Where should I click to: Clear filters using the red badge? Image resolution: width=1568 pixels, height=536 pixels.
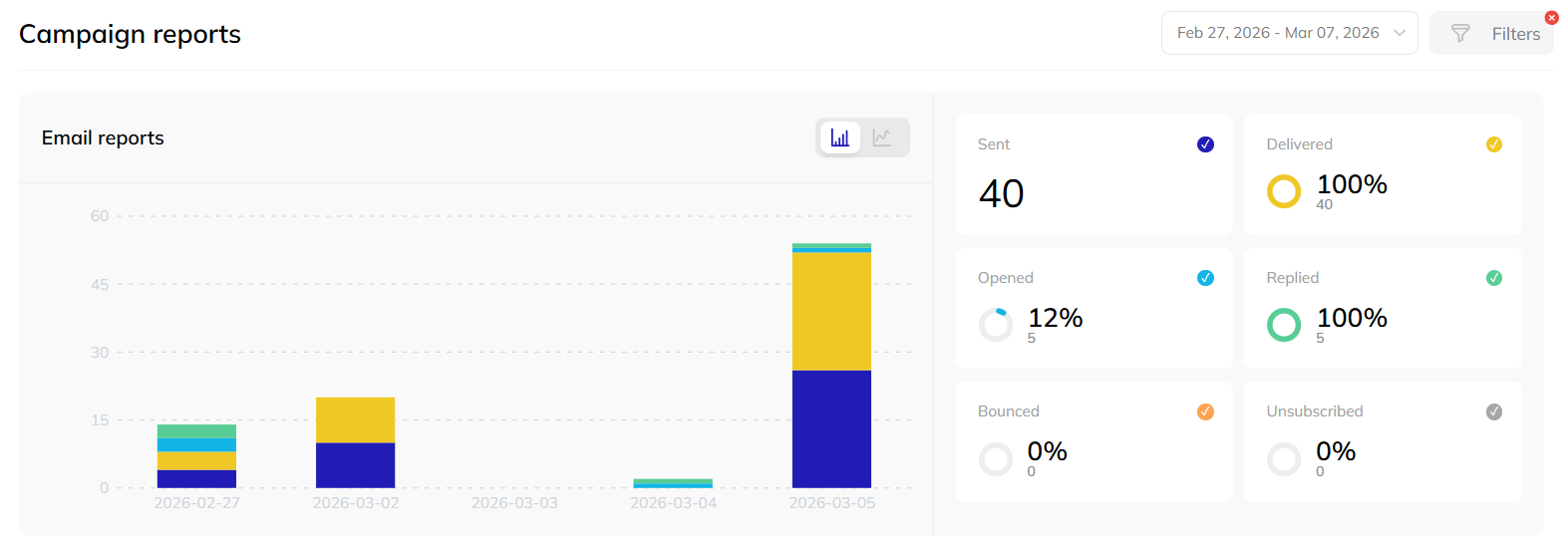(x=1551, y=18)
